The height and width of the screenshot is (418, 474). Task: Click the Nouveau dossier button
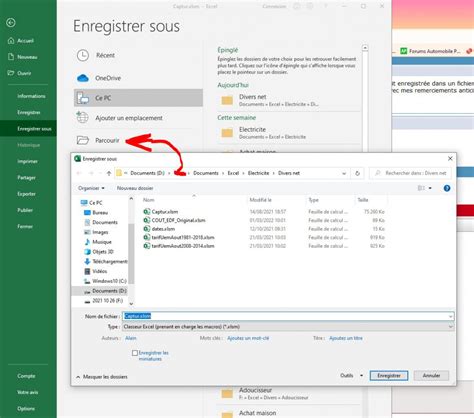tap(135, 188)
